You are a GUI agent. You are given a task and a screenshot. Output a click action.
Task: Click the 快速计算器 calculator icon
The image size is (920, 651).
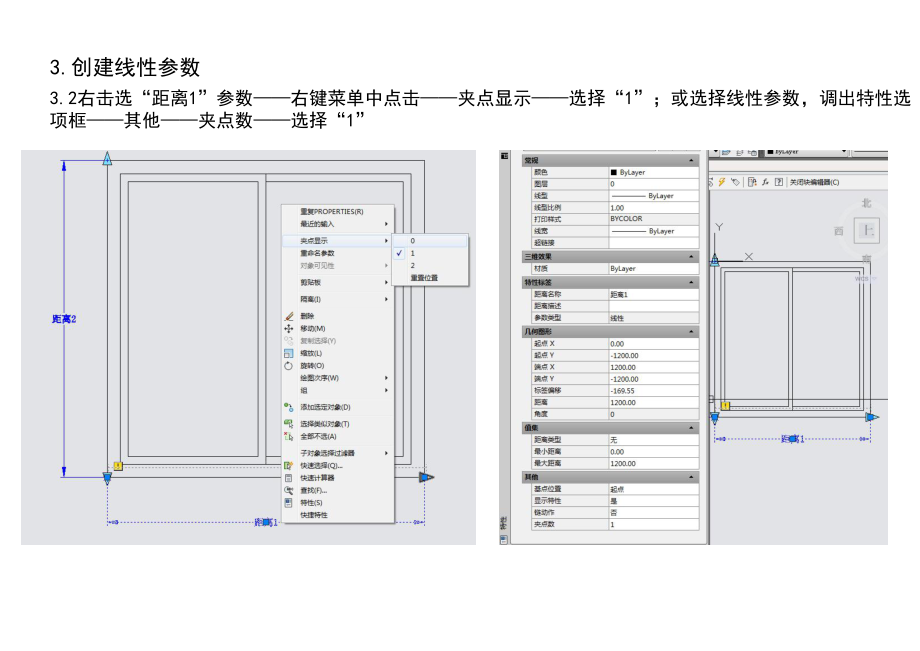tap(289, 478)
